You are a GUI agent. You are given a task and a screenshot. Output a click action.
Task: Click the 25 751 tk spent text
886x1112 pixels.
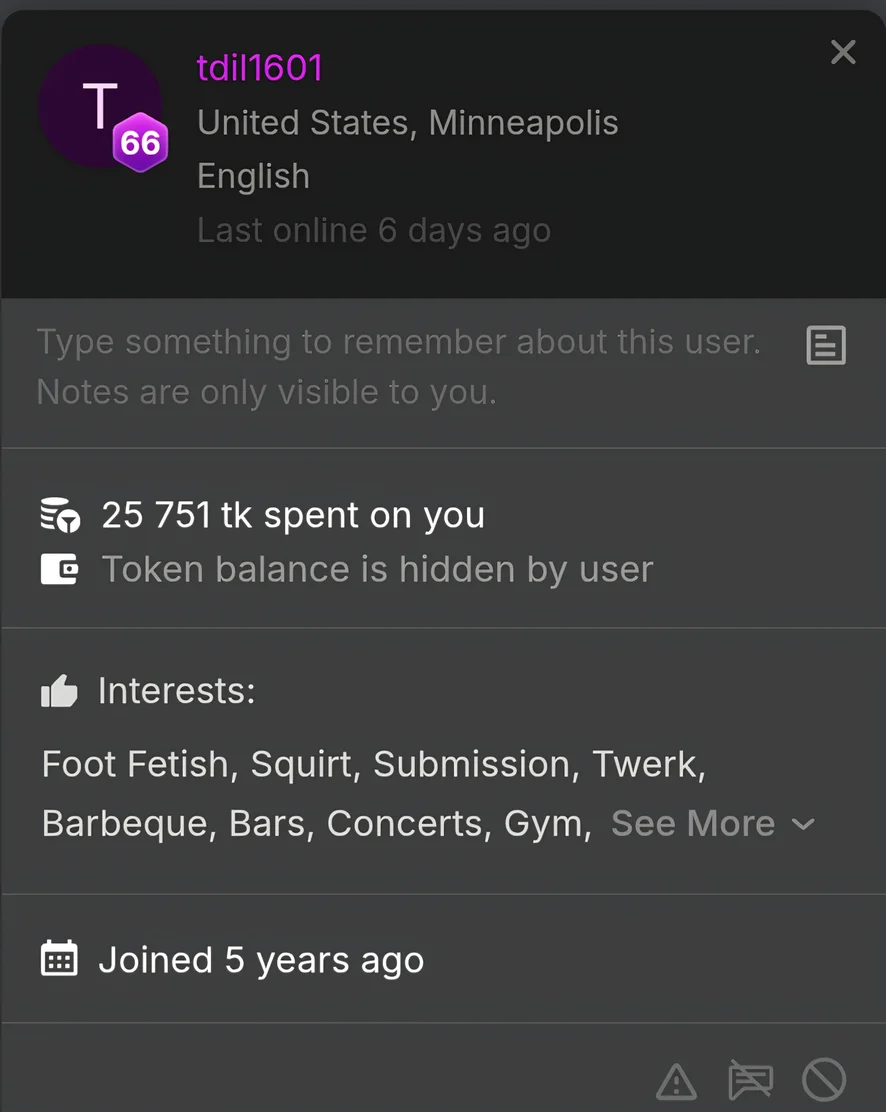point(293,515)
